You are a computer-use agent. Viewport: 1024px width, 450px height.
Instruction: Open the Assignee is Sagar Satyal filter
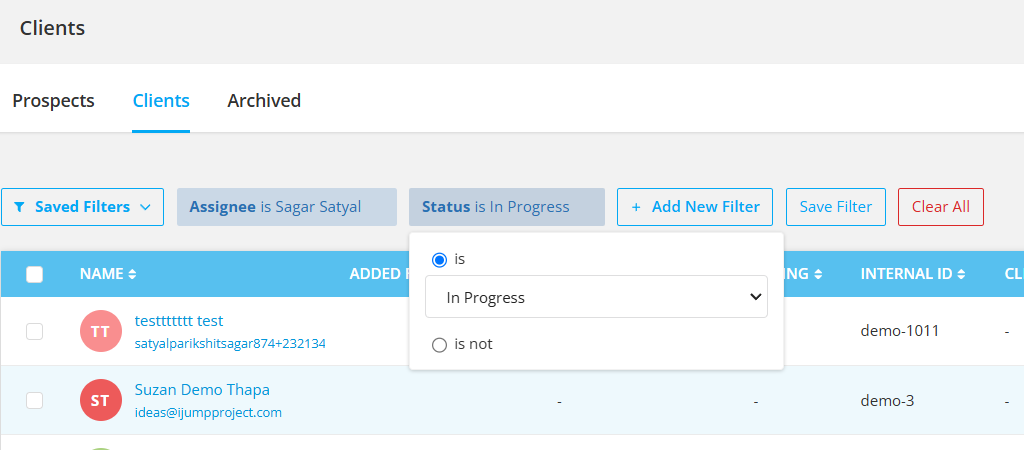[287, 207]
